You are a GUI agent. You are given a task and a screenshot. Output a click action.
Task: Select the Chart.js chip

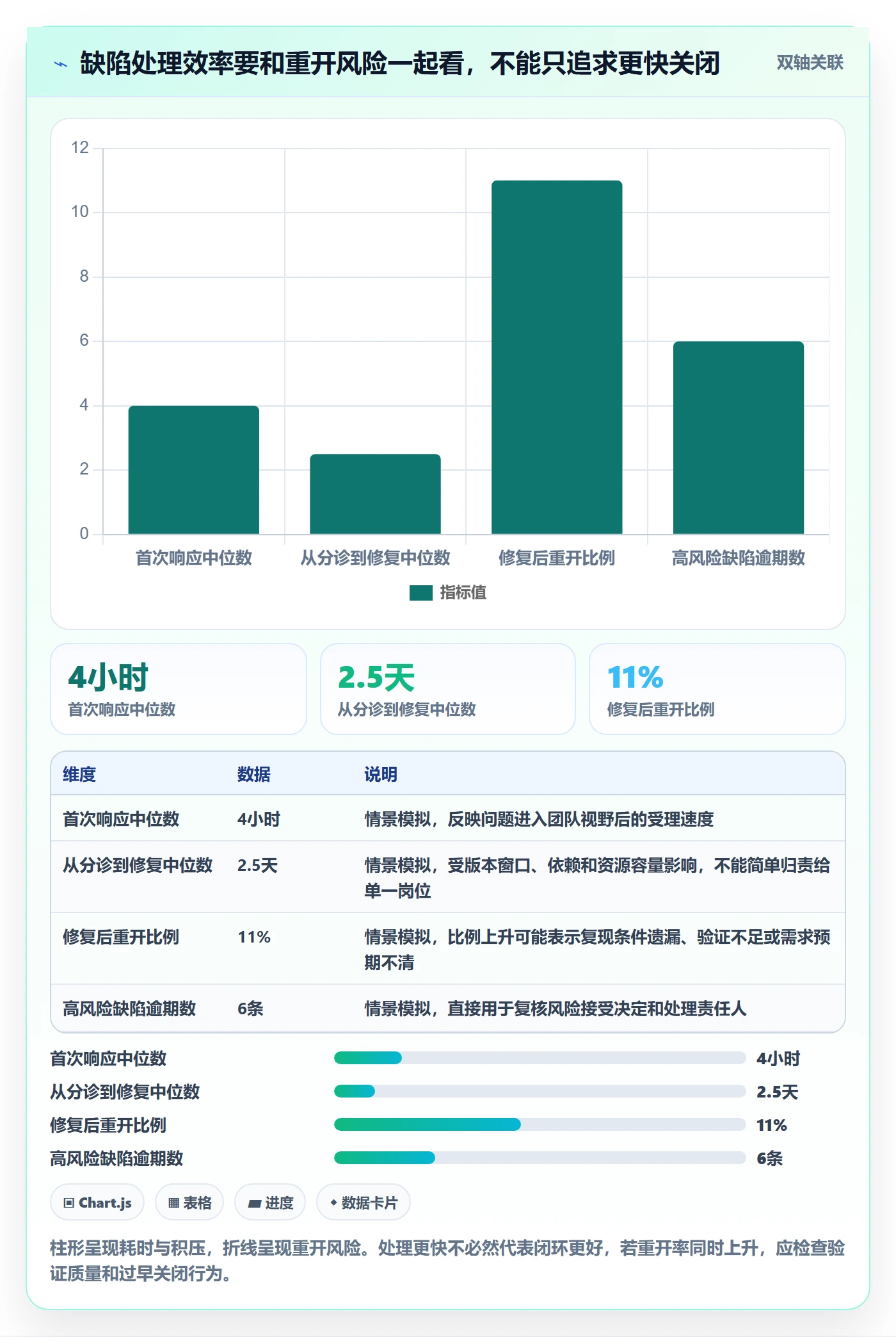pos(97,1203)
